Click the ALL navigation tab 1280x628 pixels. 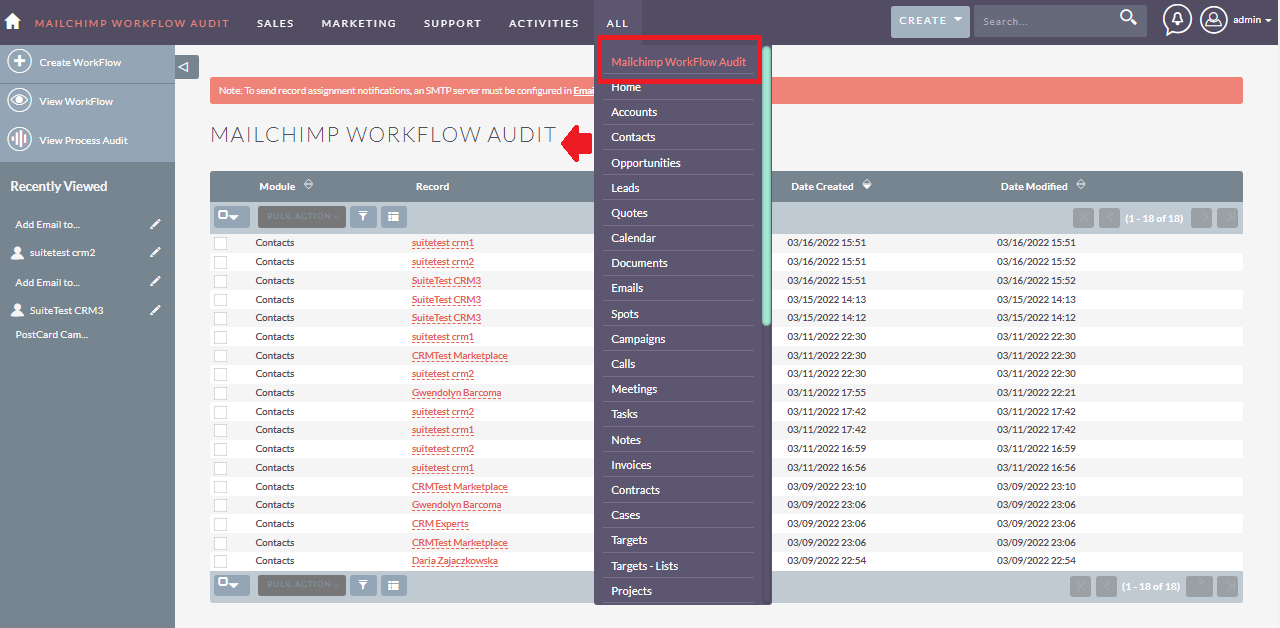tap(617, 23)
